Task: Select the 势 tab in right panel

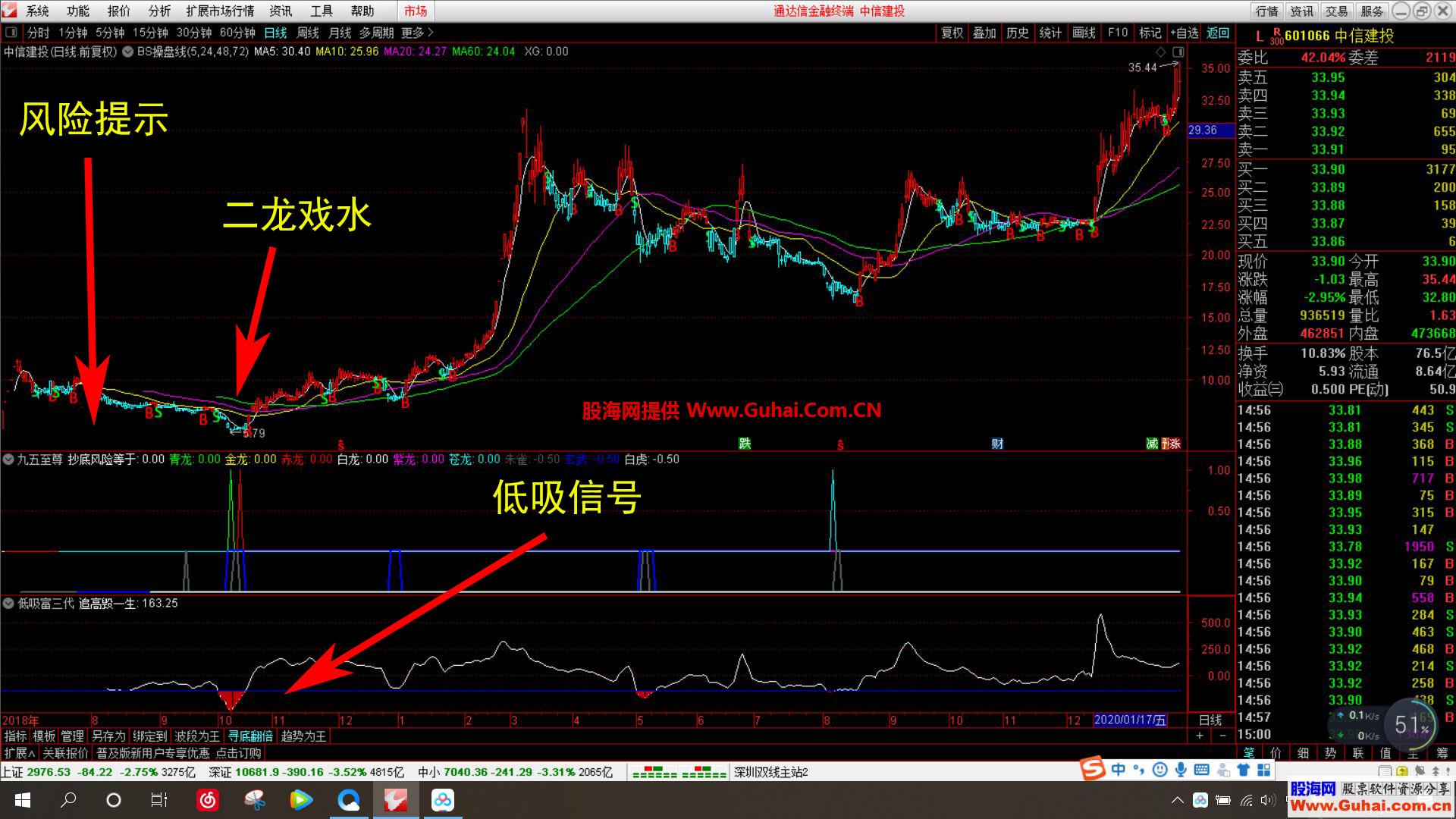Action: pyautogui.click(x=1331, y=752)
